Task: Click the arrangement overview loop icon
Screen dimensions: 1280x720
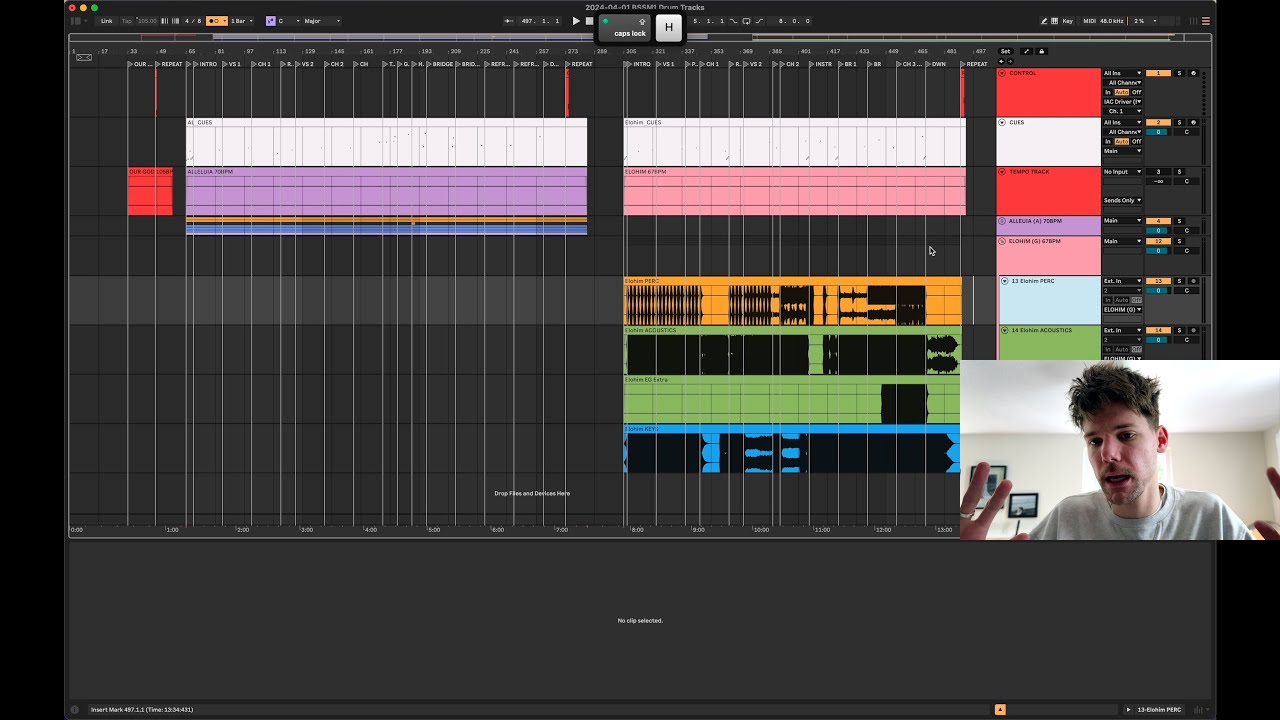Action: pyautogui.click(x=84, y=57)
